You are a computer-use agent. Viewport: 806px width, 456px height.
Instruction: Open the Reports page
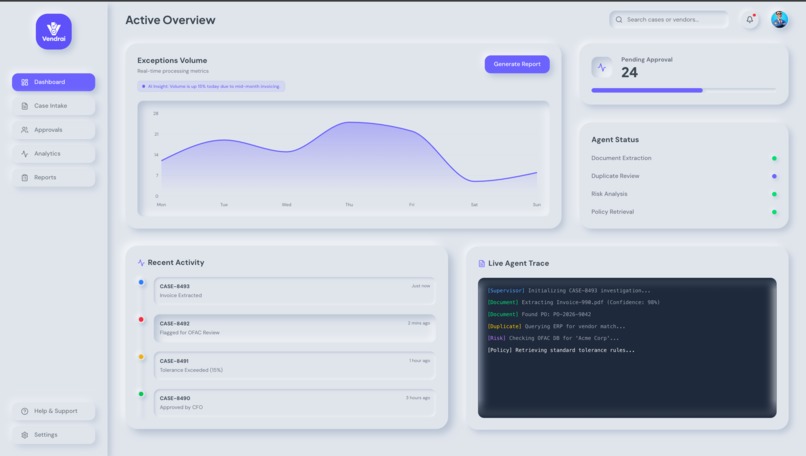tap(53, 177)
